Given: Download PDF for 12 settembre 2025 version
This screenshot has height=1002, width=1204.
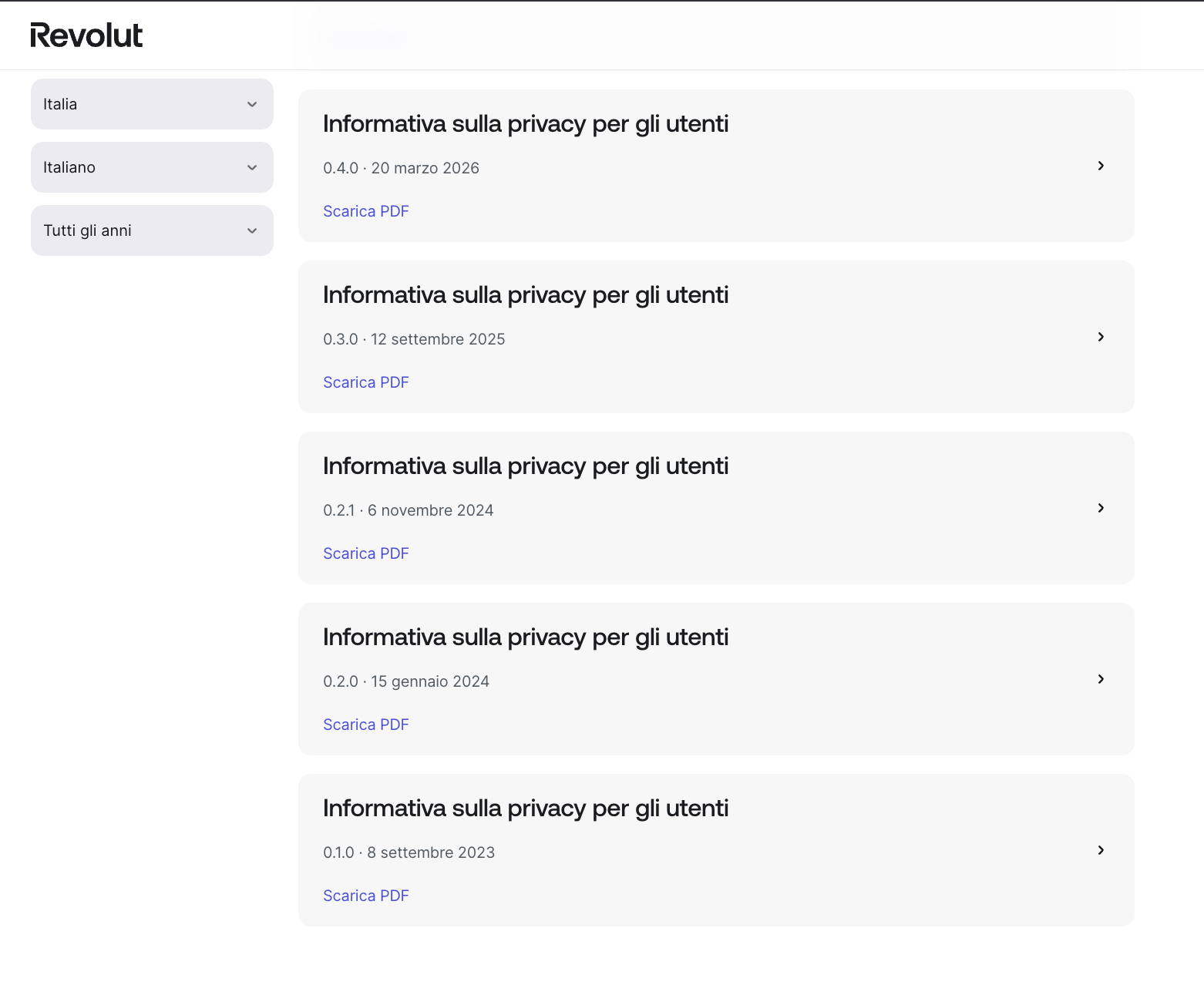Looking at the screenshot, I should [x=366, y=382].
